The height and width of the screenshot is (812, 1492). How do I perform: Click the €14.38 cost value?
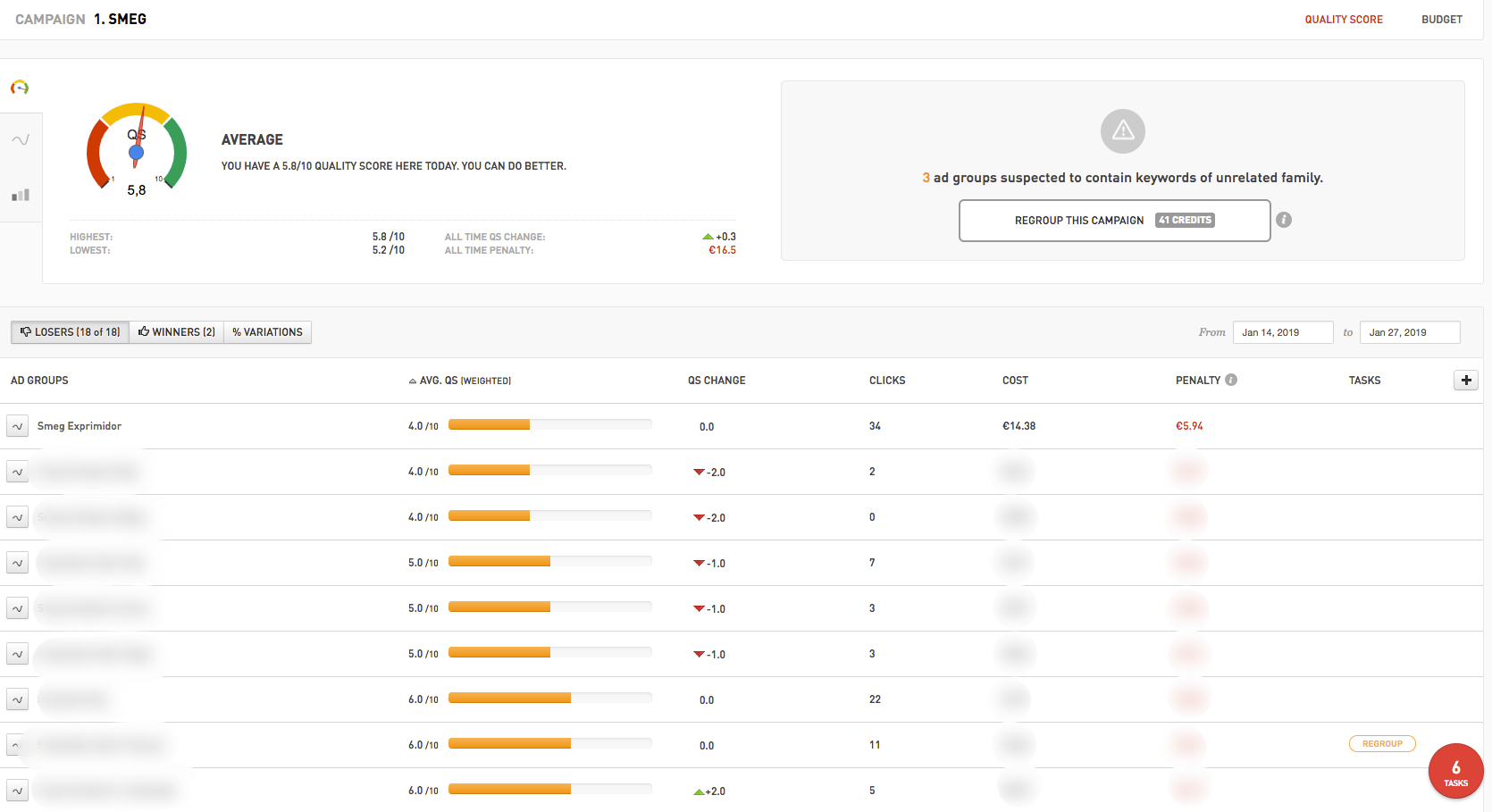point(1018,426)
